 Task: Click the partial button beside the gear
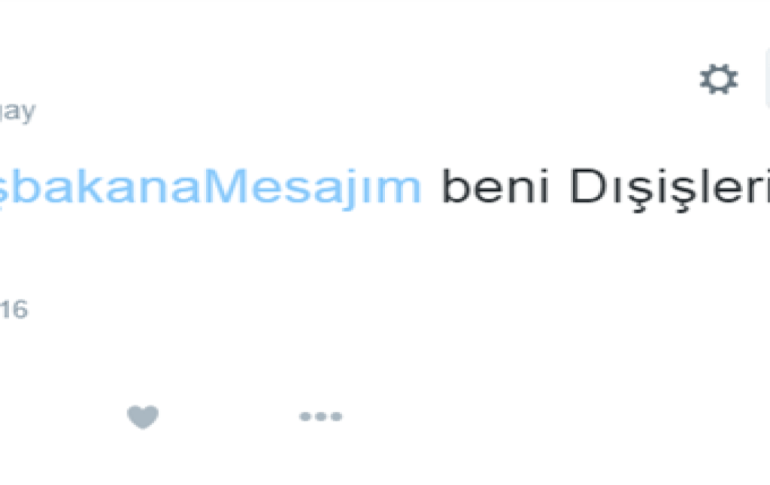click(x=768, y=79)
